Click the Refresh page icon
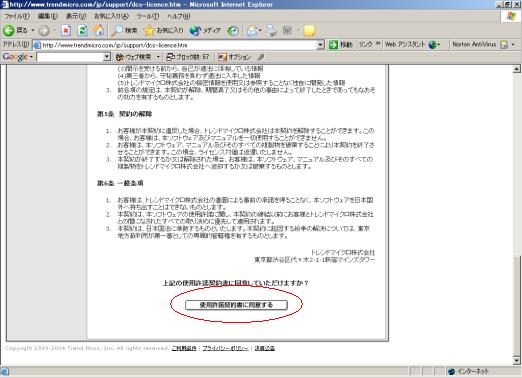The width and height of the screenshot is (522, 378). coord(82,31)
